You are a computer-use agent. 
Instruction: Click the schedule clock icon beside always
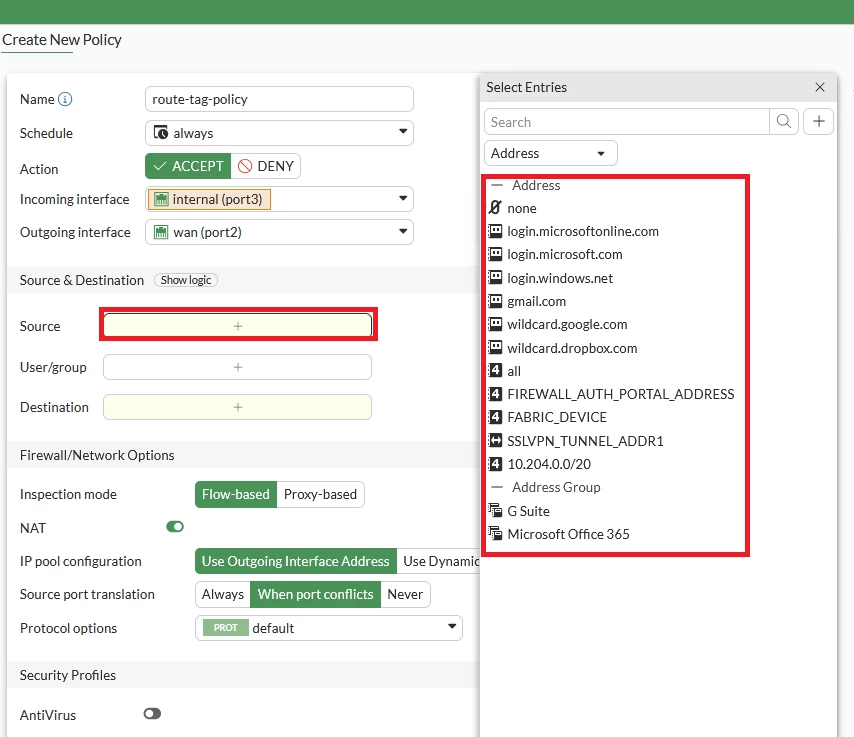[161, 132]
